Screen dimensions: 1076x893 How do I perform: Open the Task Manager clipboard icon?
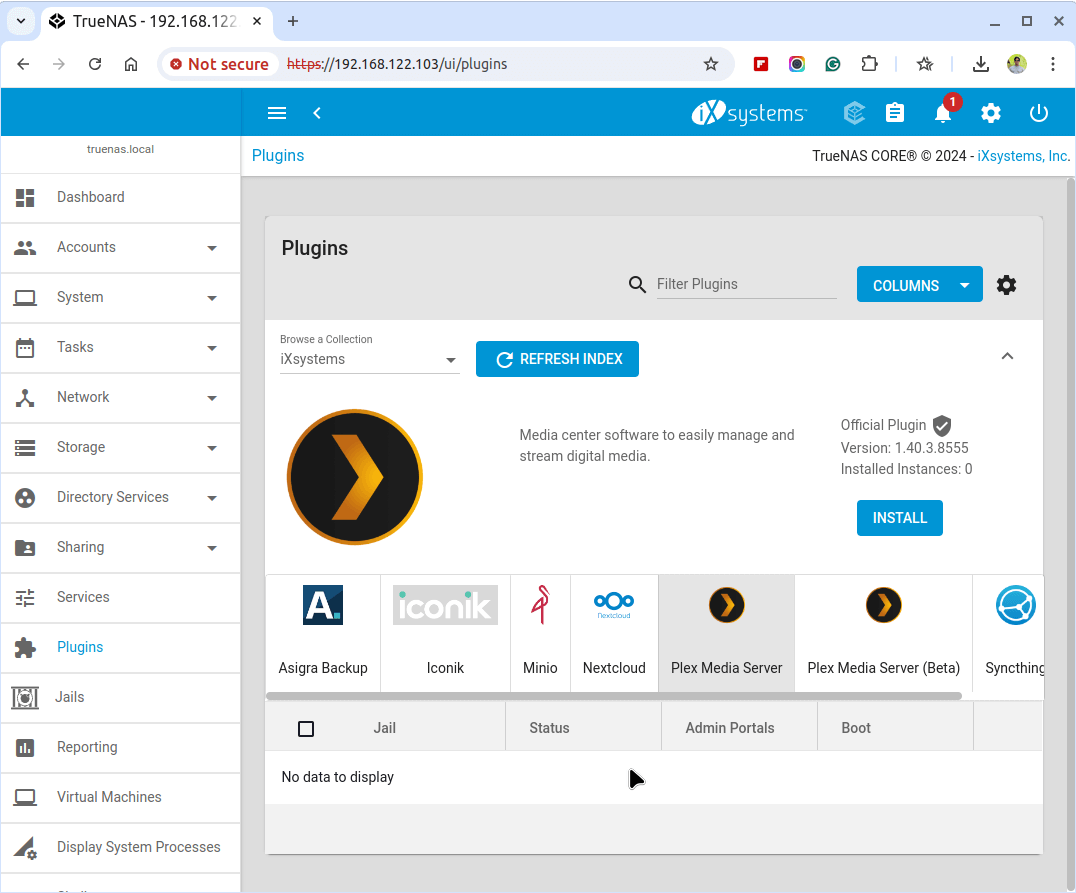tap(895, 113)
